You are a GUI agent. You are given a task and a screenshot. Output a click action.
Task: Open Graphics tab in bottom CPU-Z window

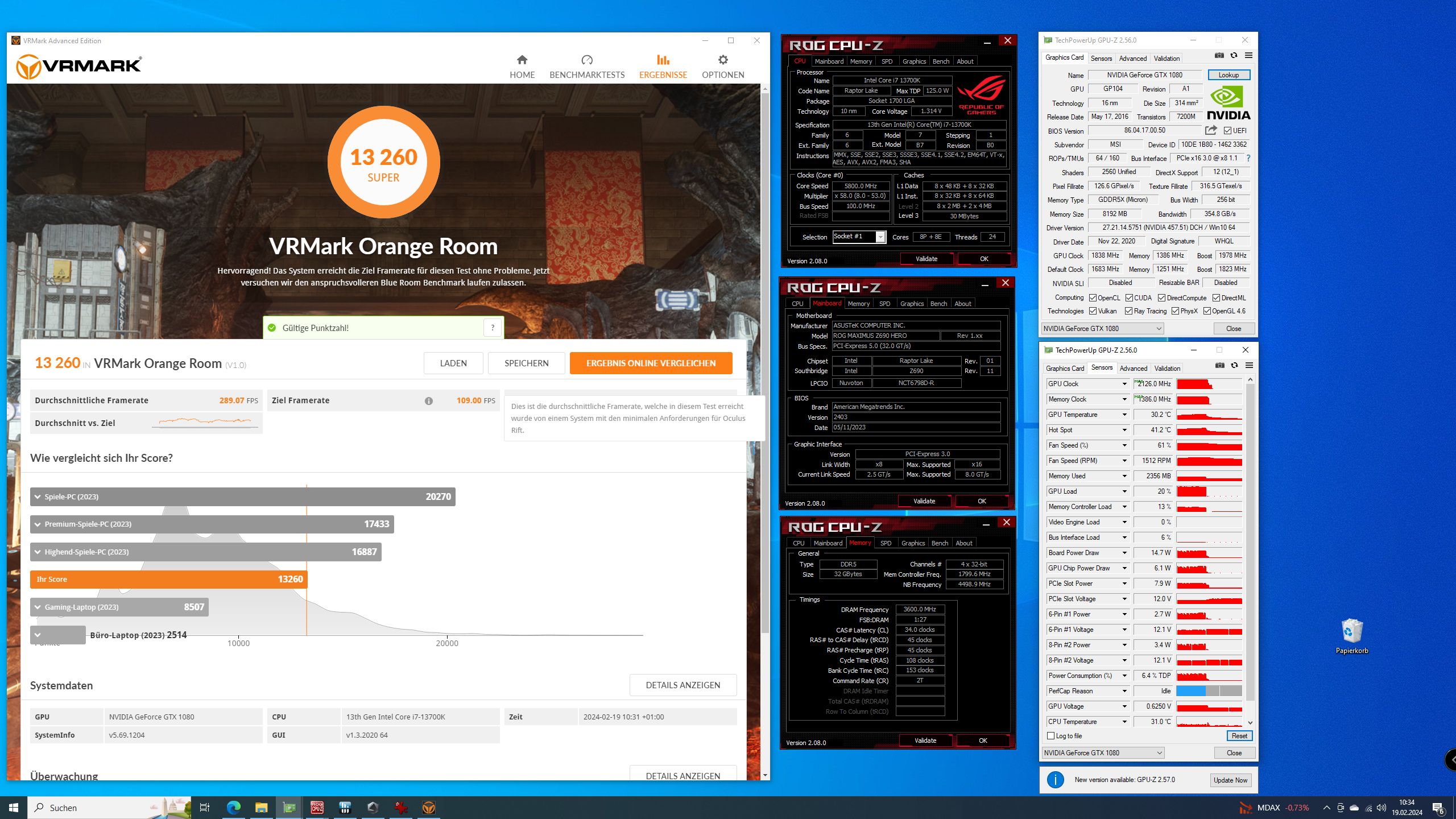(x=913, y=543)
